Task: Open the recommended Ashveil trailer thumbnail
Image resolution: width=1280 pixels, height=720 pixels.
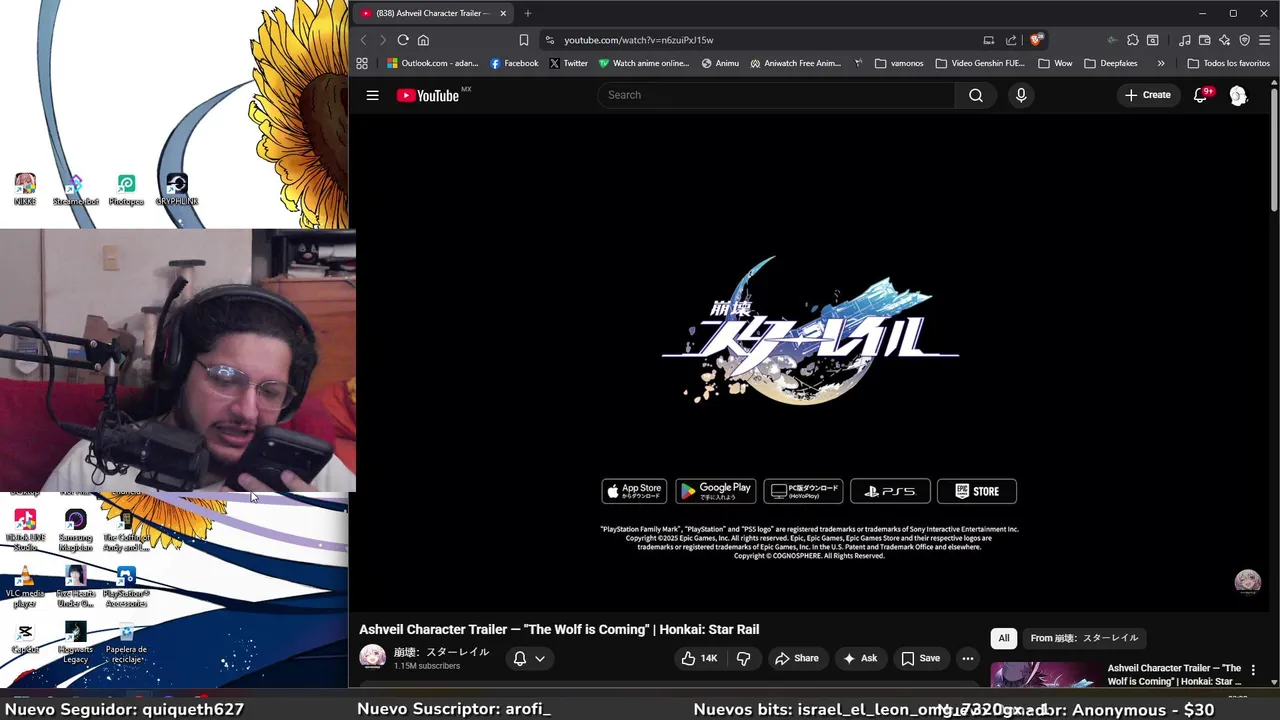Action: tap(1045, 675)
